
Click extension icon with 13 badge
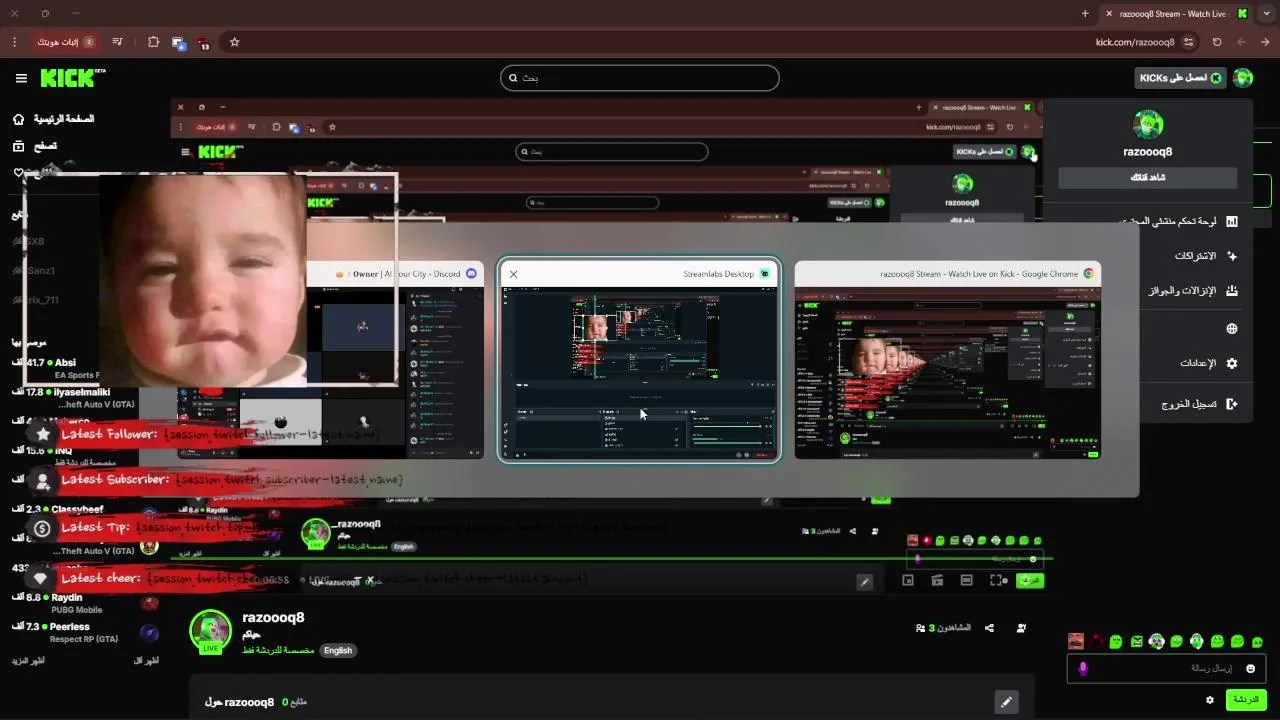[204, 43]
